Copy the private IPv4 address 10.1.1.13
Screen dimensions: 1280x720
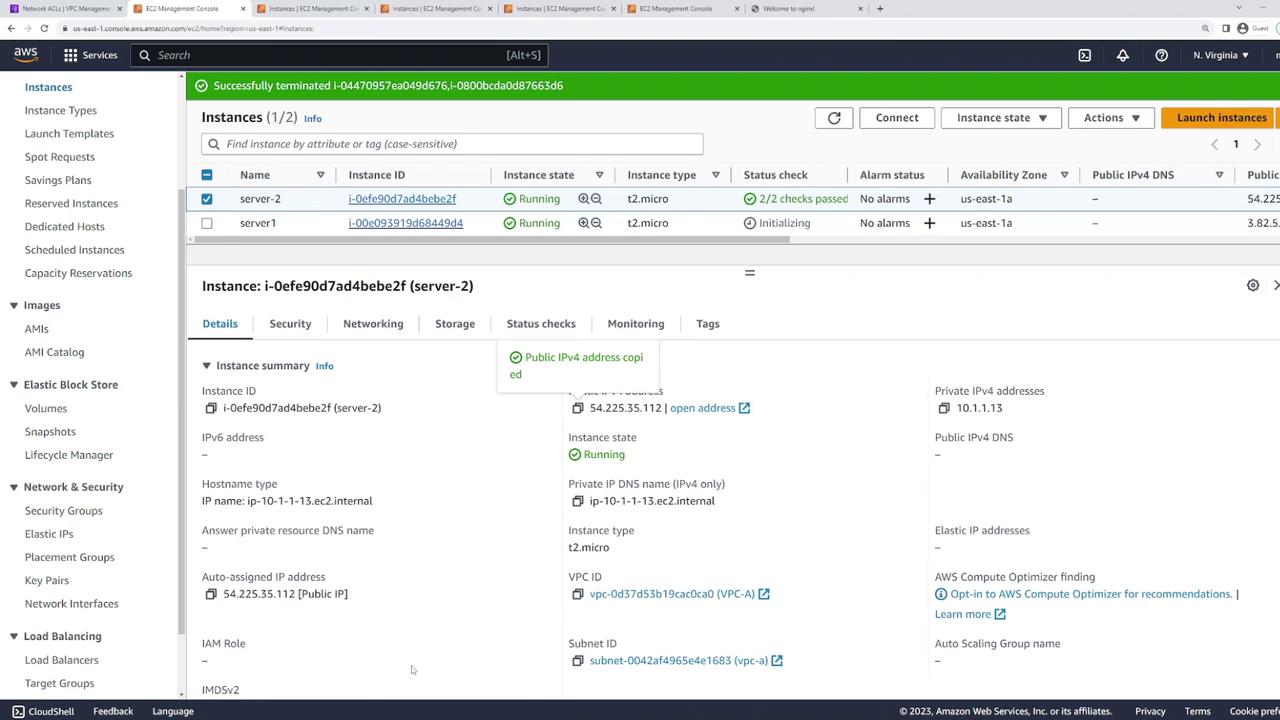(x=944, y=408)
